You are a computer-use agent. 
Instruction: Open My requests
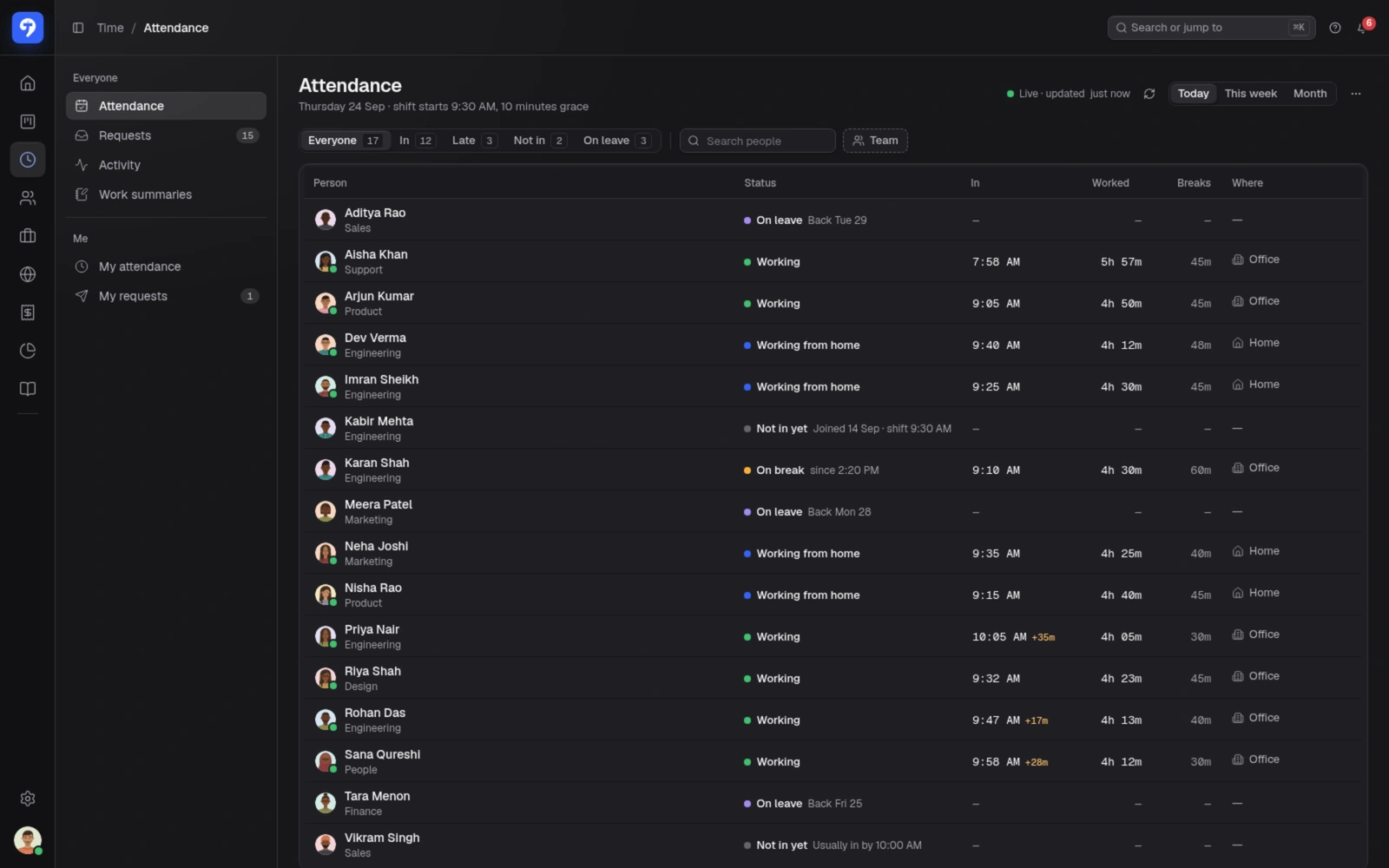point(166,296)
